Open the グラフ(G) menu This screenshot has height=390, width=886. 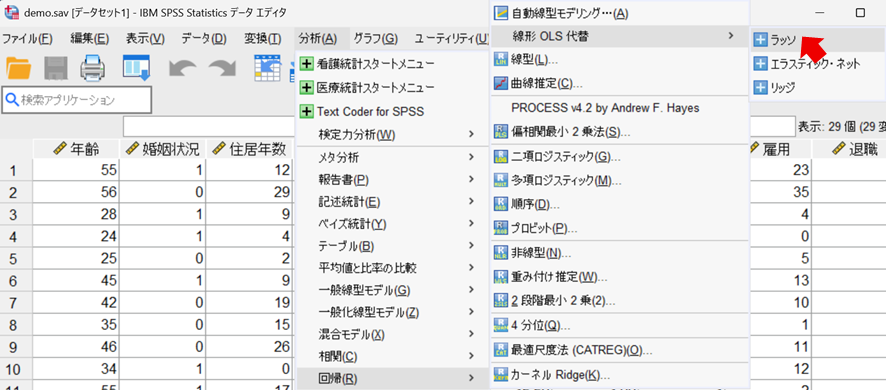pos(375,38)
